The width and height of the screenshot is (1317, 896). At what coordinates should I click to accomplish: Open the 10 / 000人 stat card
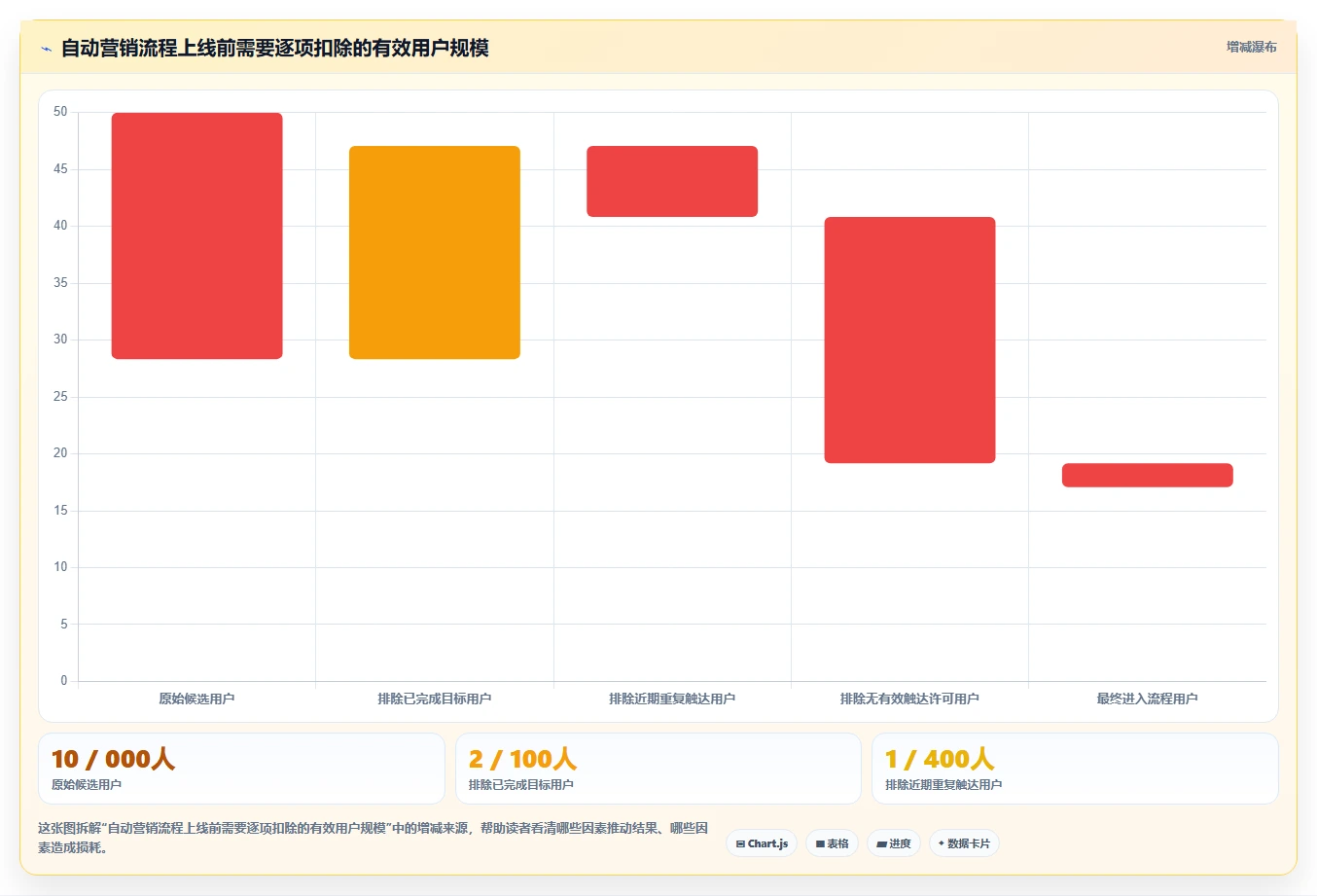coord(241,769)
